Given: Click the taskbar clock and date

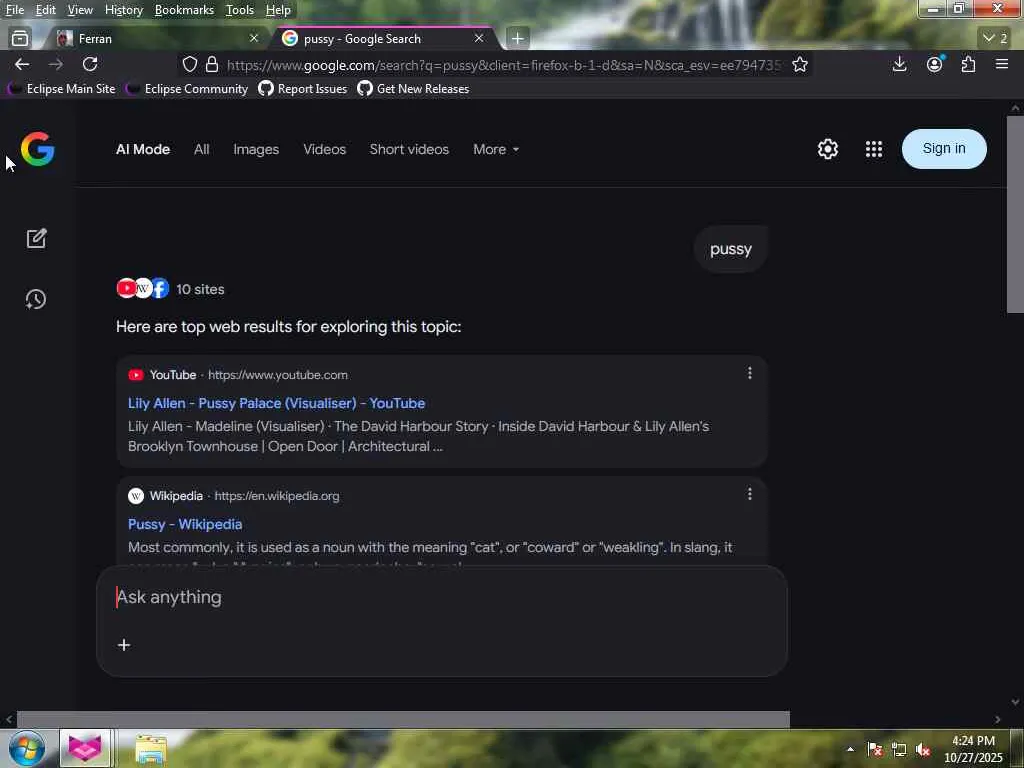Looking at the screenshot, I should click(973, 749).
